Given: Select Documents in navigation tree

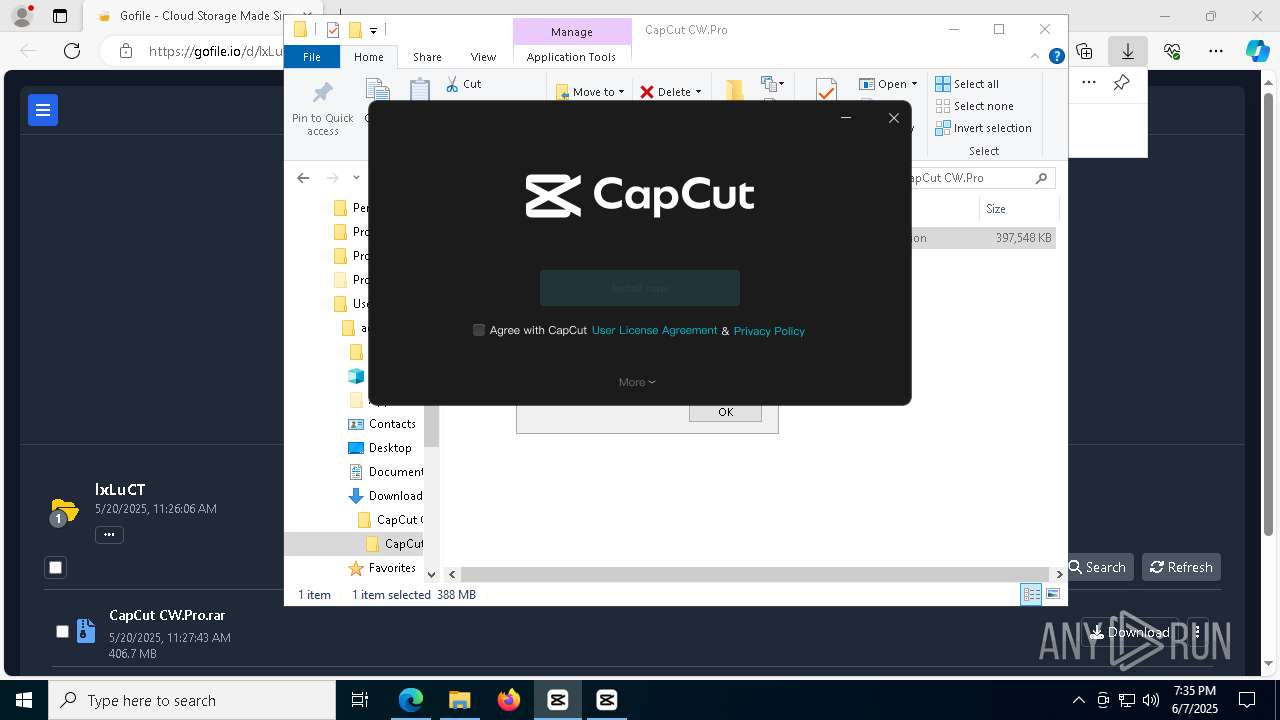Looking at the screenshot, I should tap(385, 472).
